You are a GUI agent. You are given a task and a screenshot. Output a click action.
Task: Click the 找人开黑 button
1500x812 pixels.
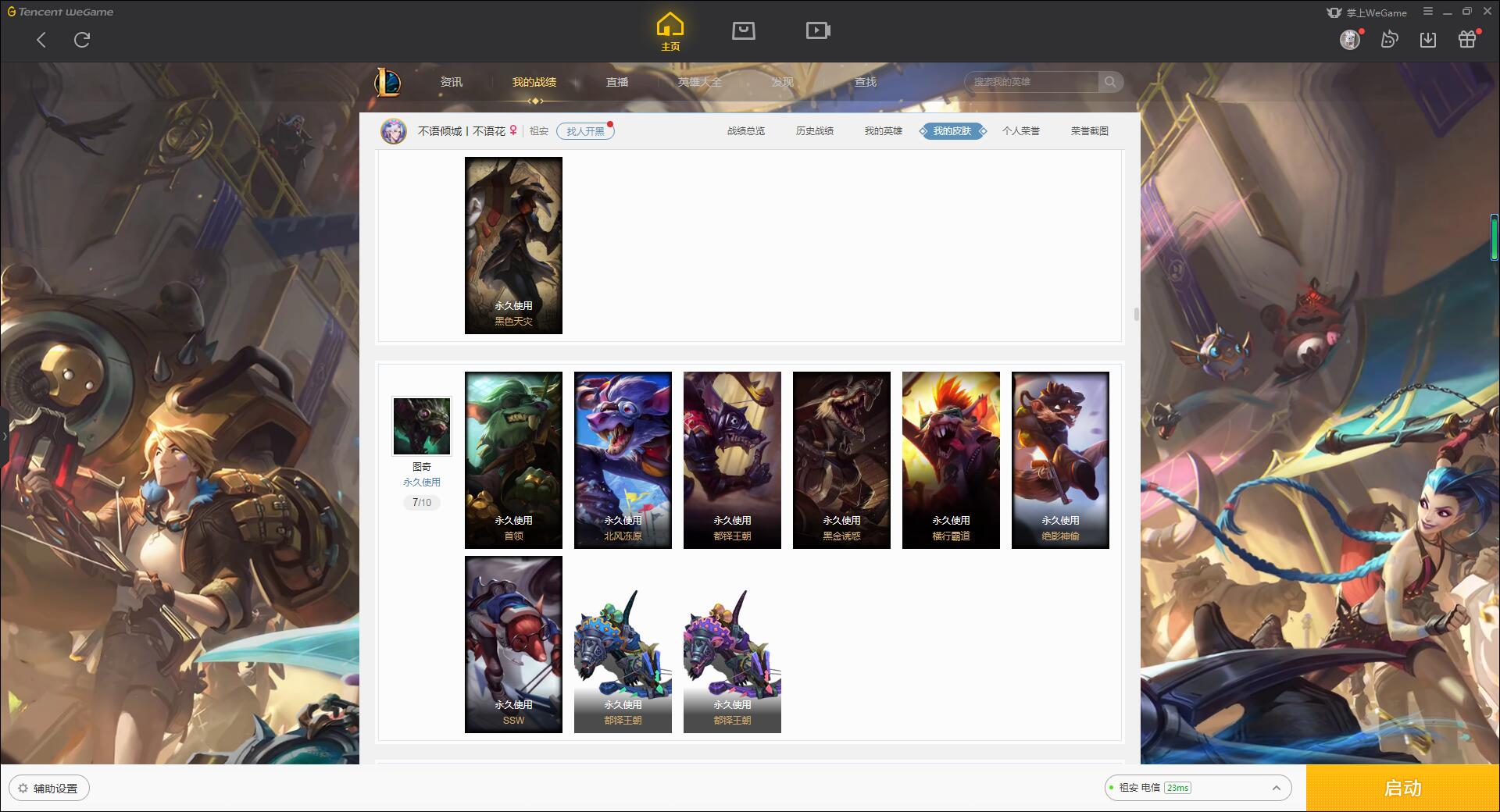(x=585, y=131)
